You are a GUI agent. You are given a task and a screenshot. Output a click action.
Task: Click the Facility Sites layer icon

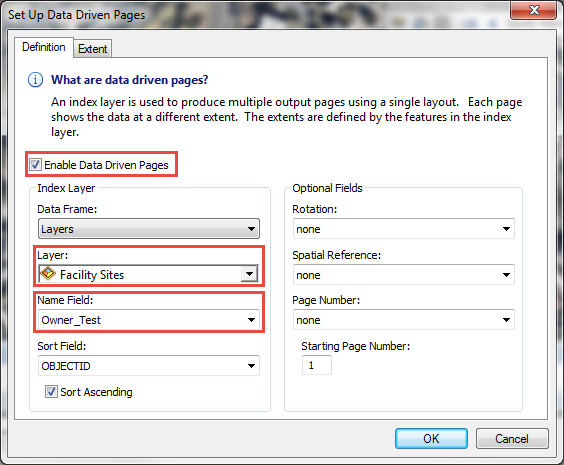48,274
